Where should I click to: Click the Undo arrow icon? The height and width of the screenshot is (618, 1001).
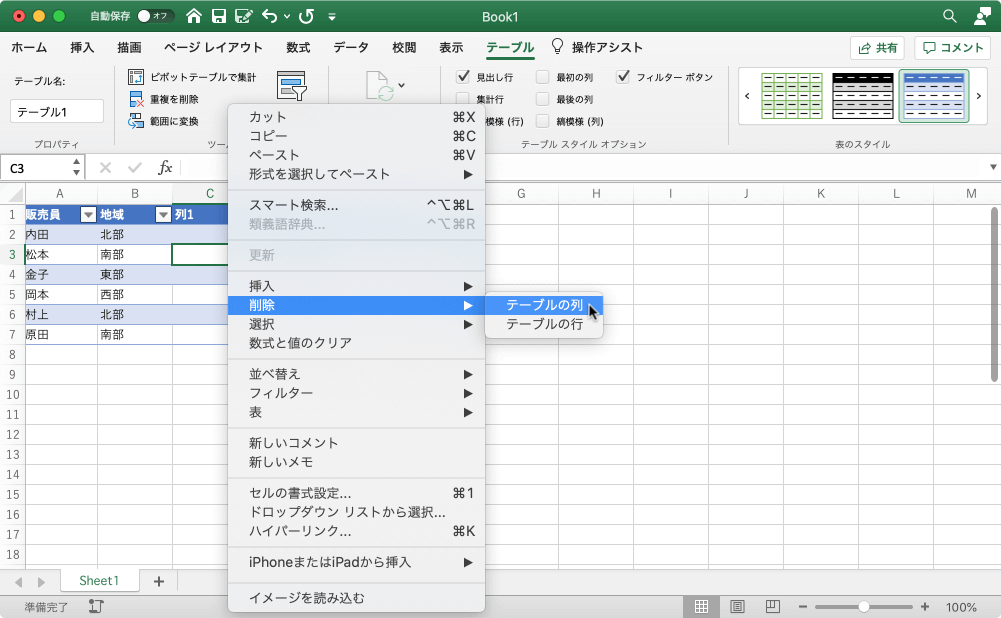[x=269, y=16]
